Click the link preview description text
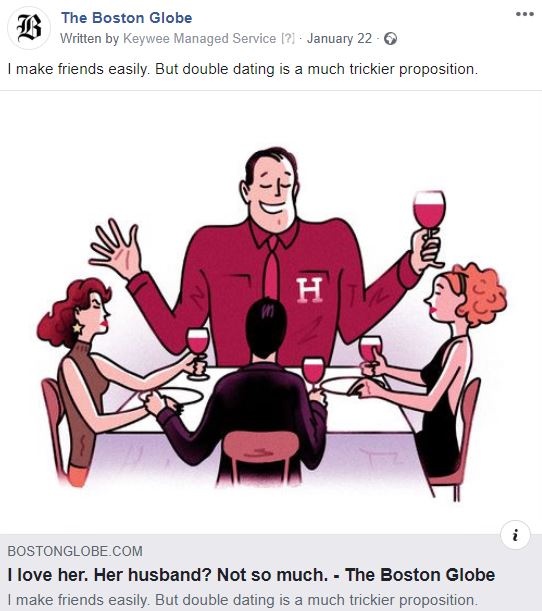 pyautogui.click(x=242, y=600)
